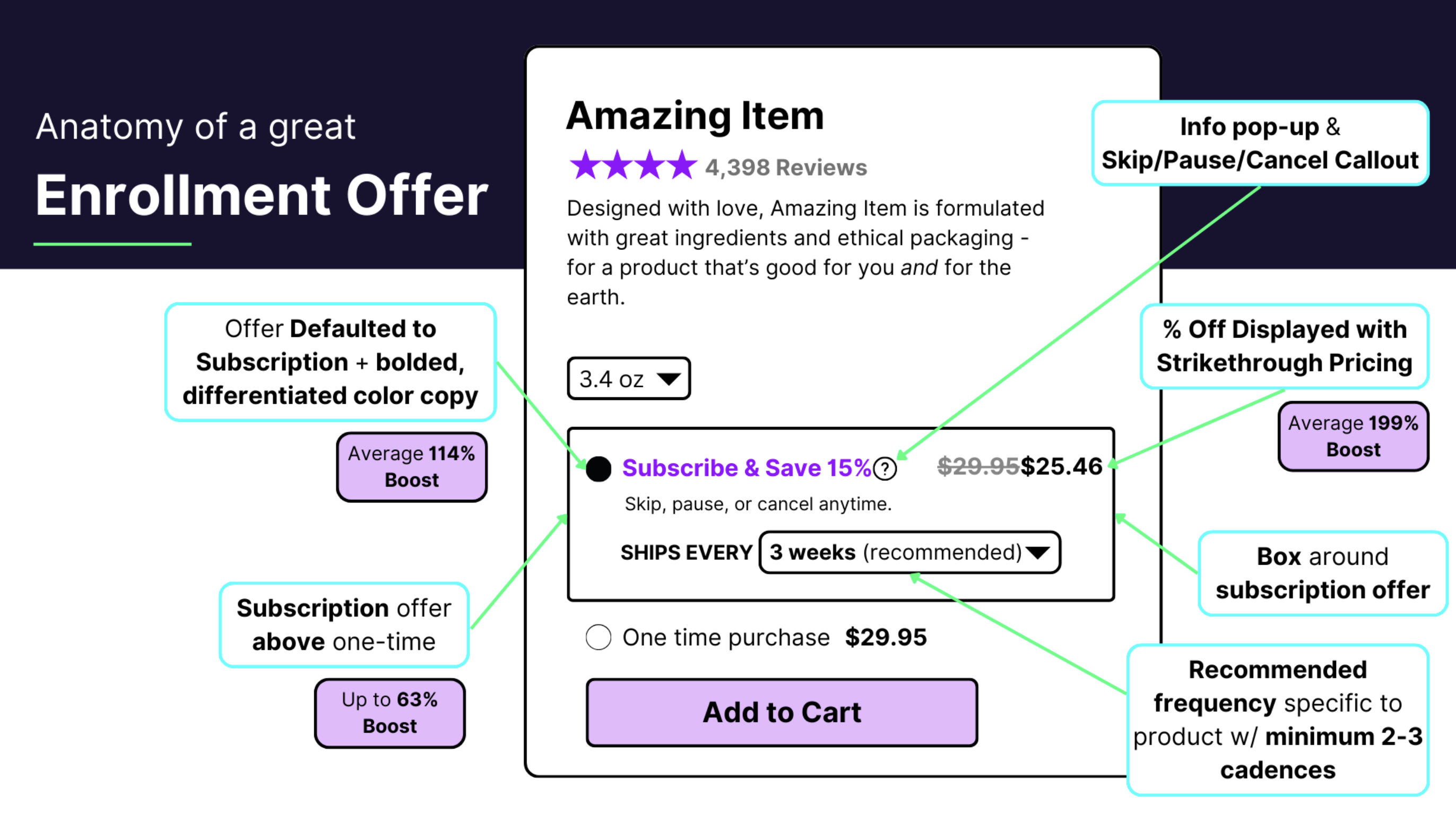The width and height of the screenshot is (1456, 815).
Task: Click the Subscription offer above one-time callout
Action: (344, 625)
